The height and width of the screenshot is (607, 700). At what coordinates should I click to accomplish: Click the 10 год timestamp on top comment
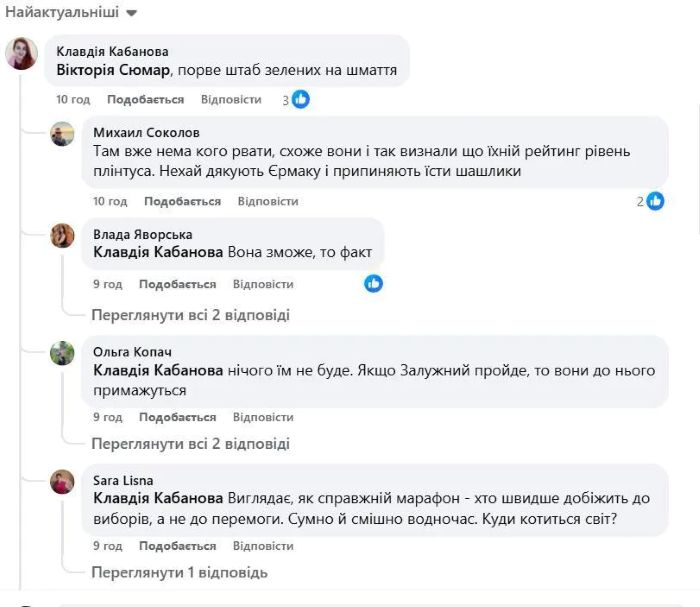73,100
